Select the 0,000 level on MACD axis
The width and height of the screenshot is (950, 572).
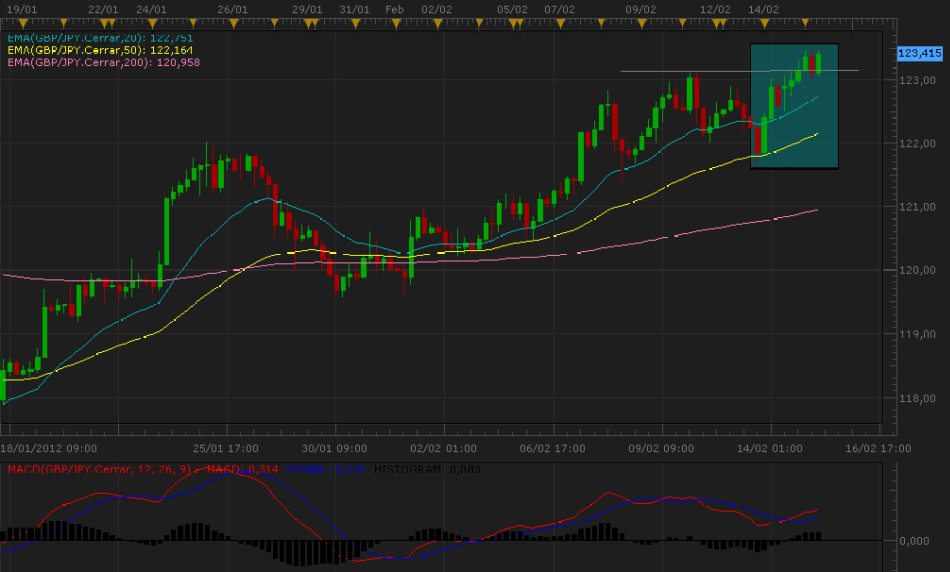pyautogui.click(x=916, y=541)
